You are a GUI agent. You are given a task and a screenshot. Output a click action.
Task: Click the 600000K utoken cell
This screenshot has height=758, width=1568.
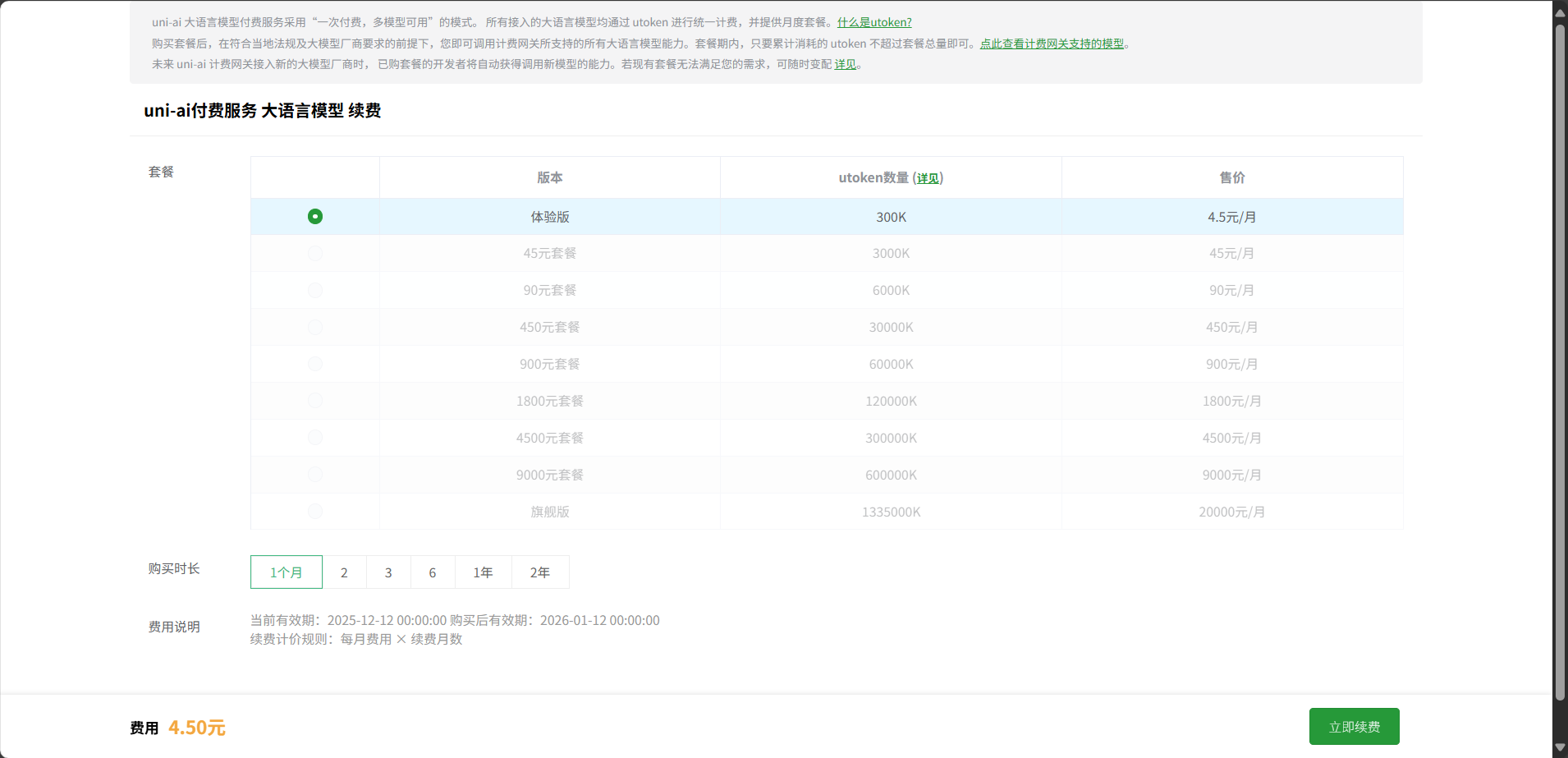tap(892, 475)
